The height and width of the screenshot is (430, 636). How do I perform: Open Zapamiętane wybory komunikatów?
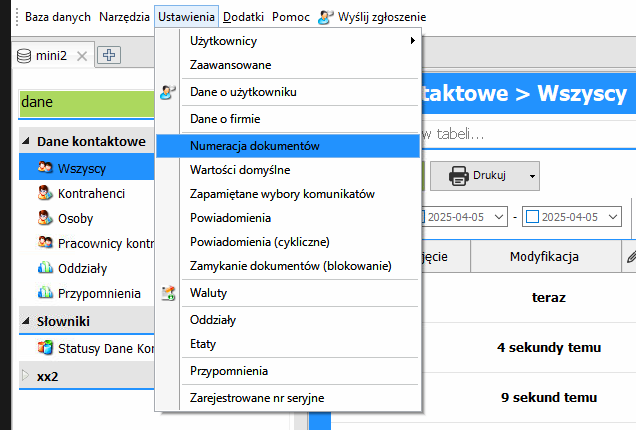288,194
